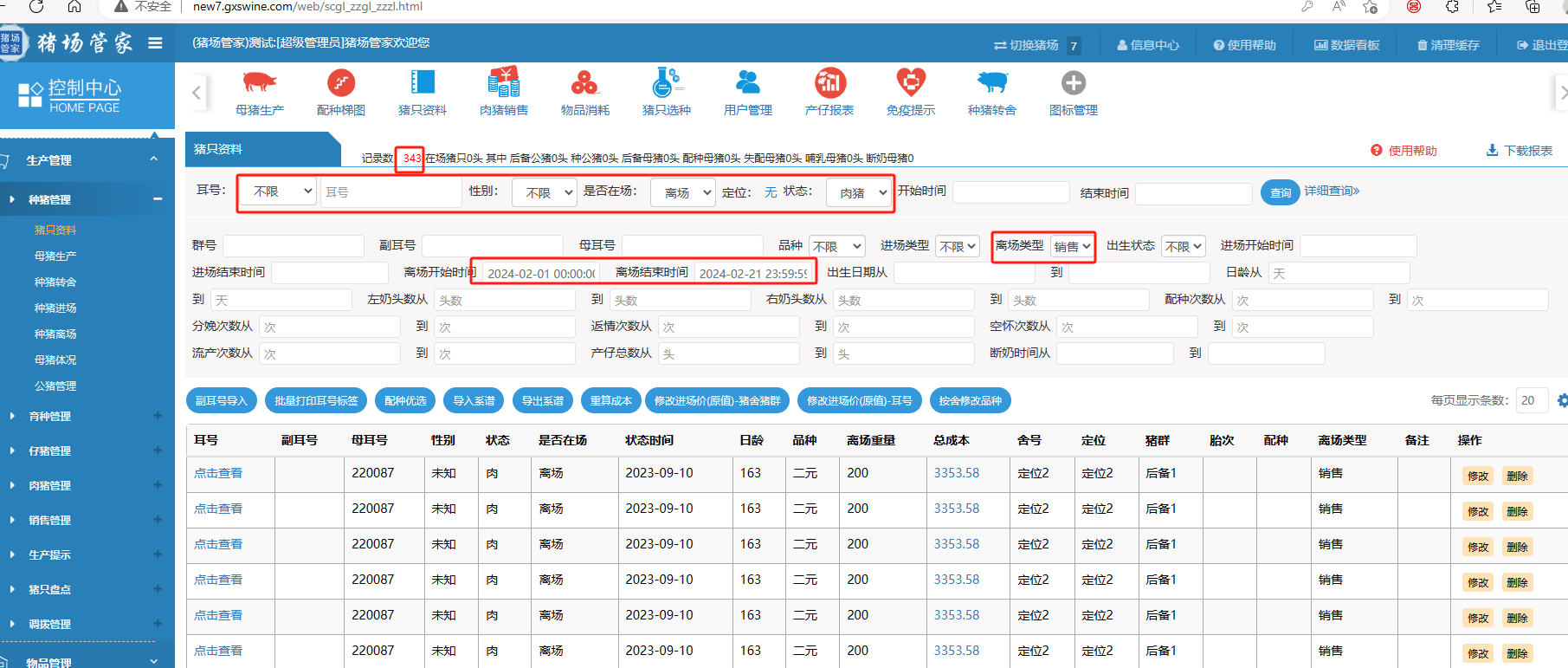Click the 查询 search button
Screen dimensions: 1568x668
point(1281,192)
